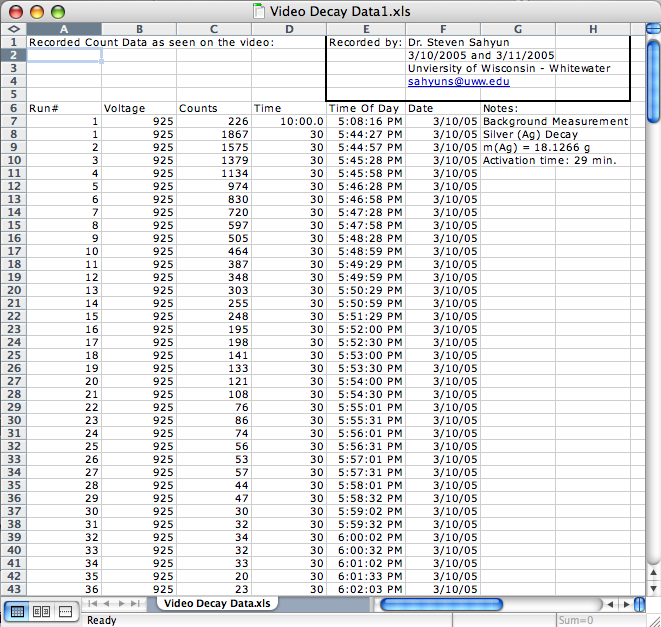The width and height of the screenshot is (661, 627).
Task: Click the 'Date' header cell
Action: coord(443,108)
